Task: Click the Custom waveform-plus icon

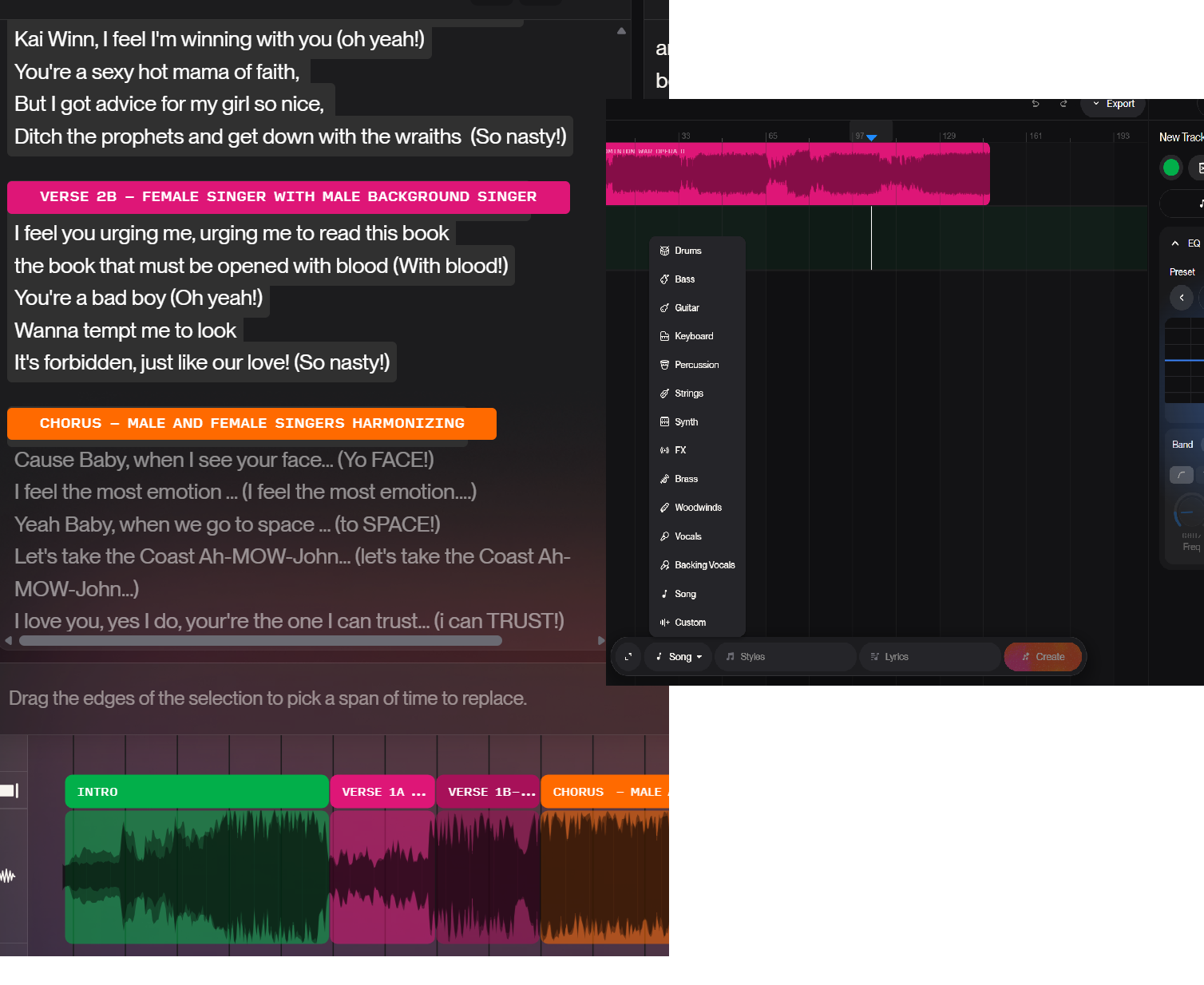Action: click(664, 623)
